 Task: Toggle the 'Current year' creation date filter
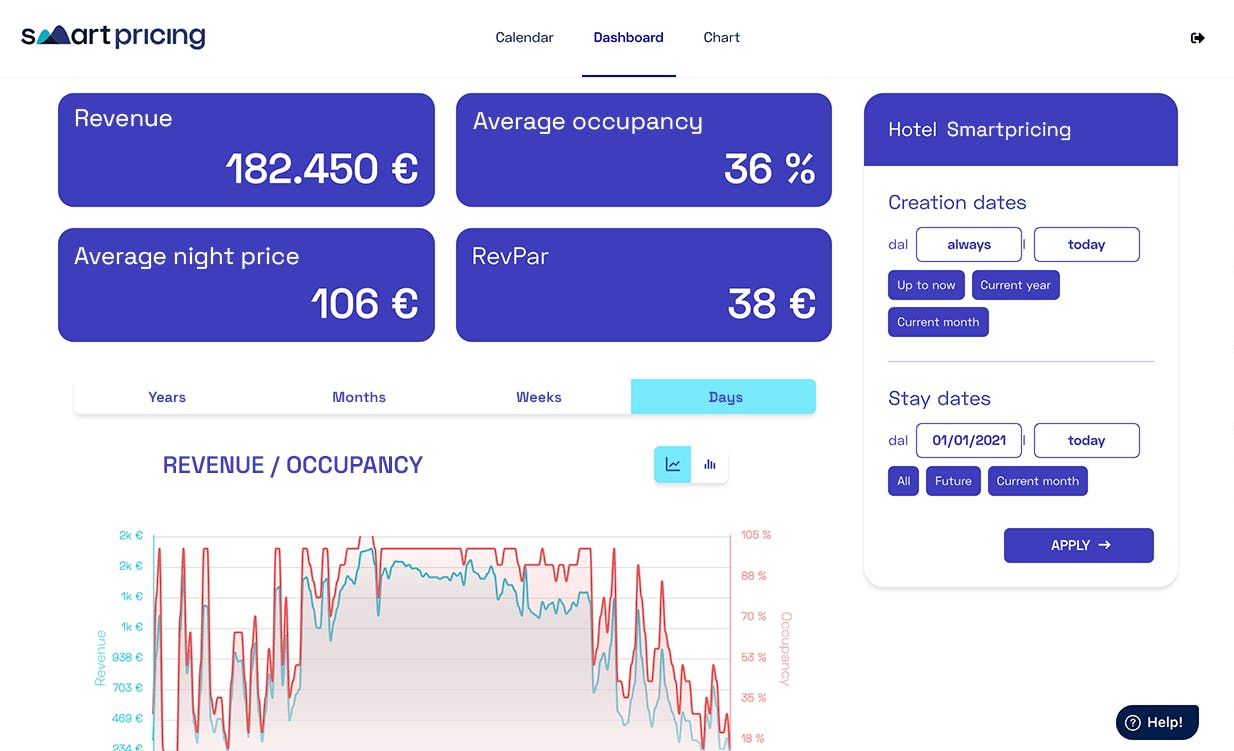pos(1015,284)
